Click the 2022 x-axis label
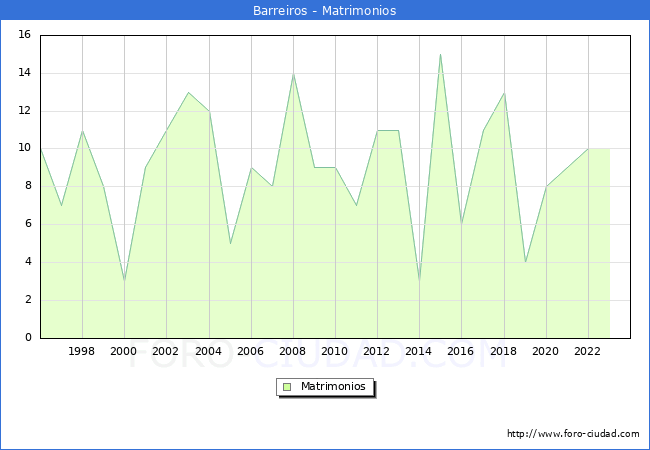The height and width of the screenshot is (450, 650). [x=587, y=351]
